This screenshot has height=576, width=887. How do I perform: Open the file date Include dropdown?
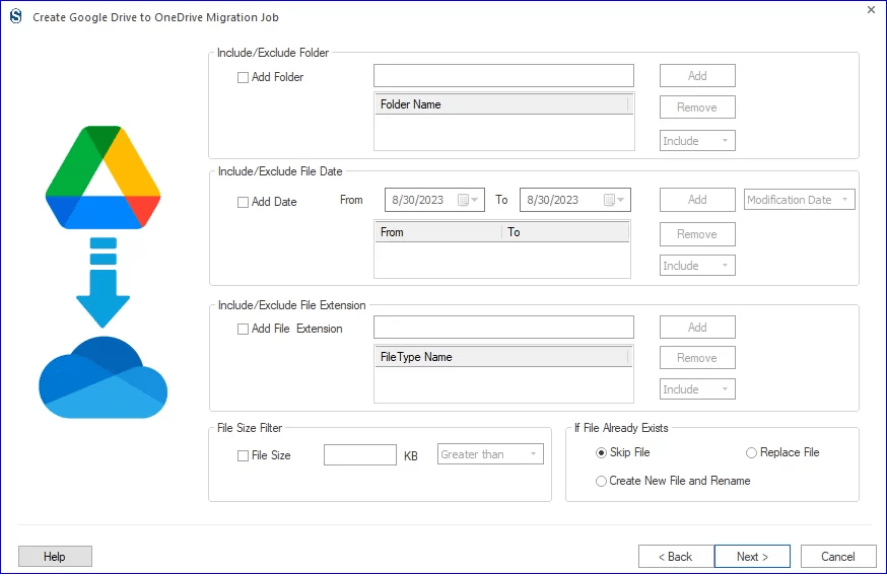pyautogui.click(x=697, y=265)
